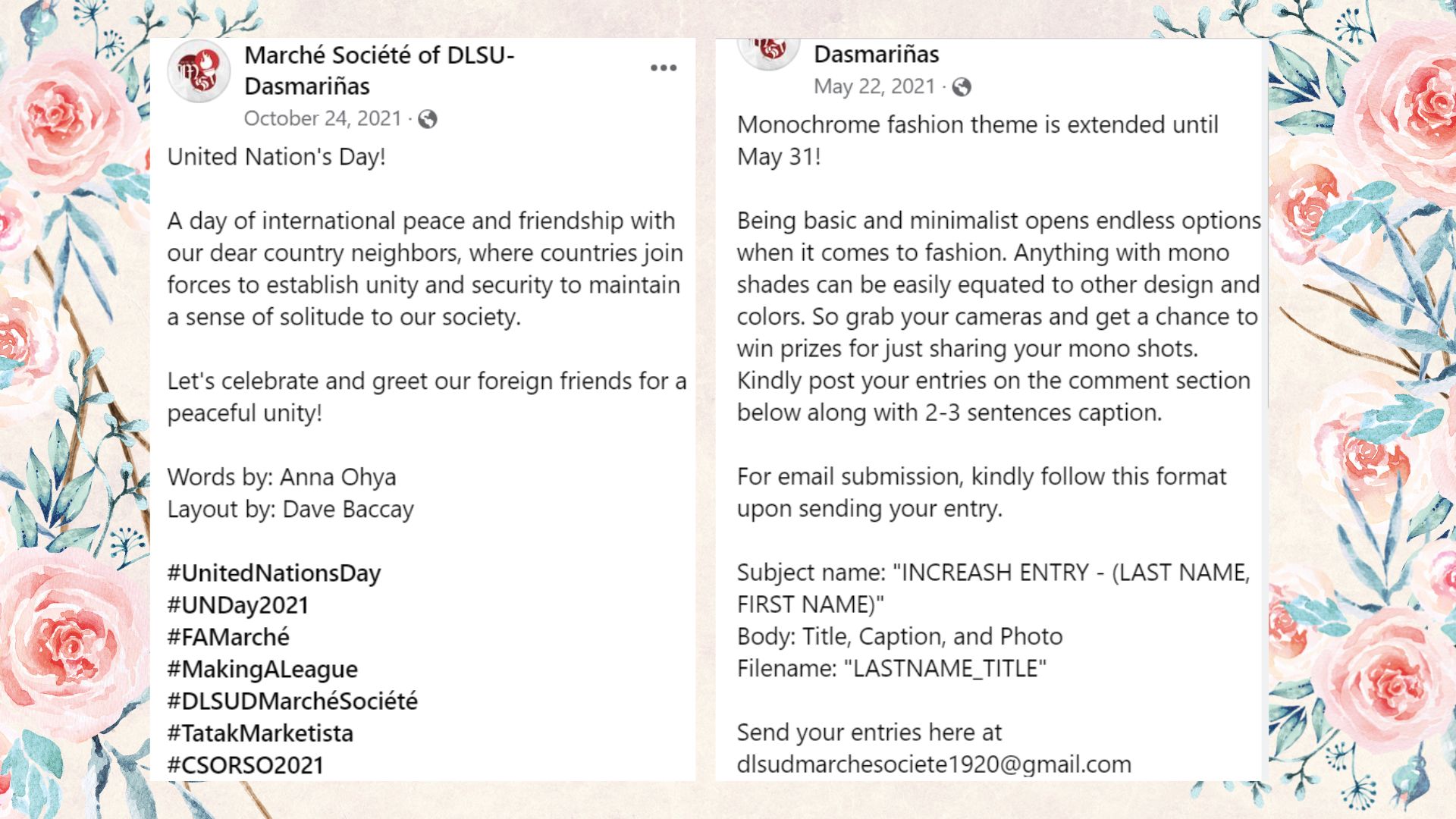Click the dlsudmarchesociete1920@gmail.com email address

934,764
